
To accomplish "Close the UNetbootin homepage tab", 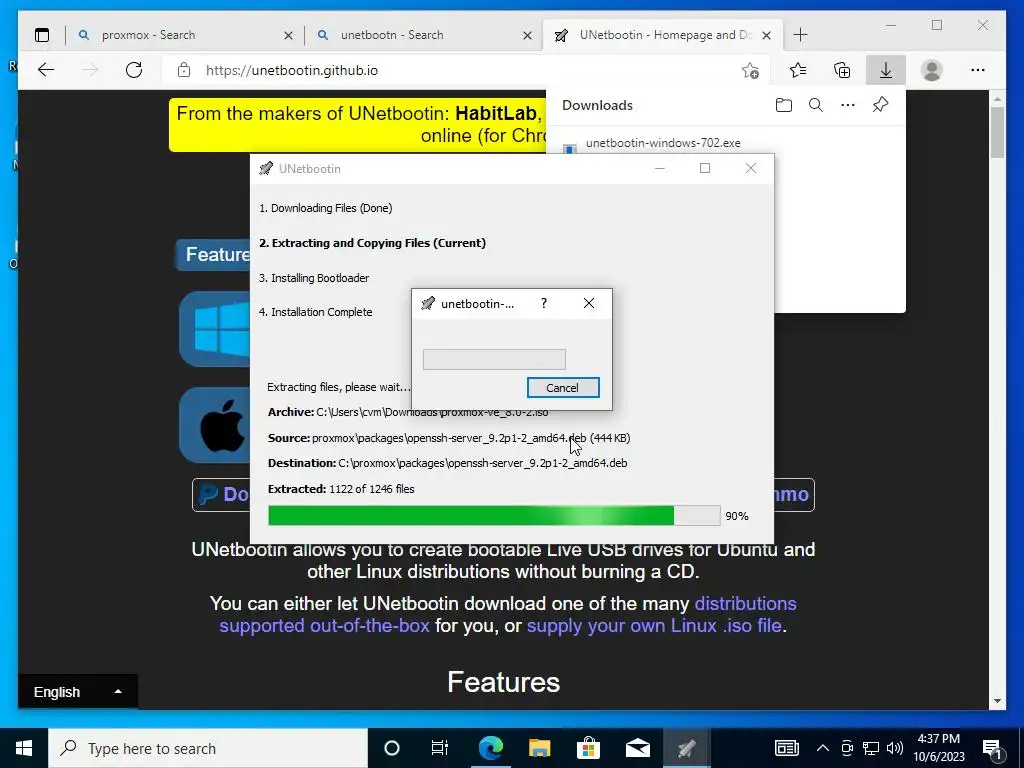I will [767, 35].
